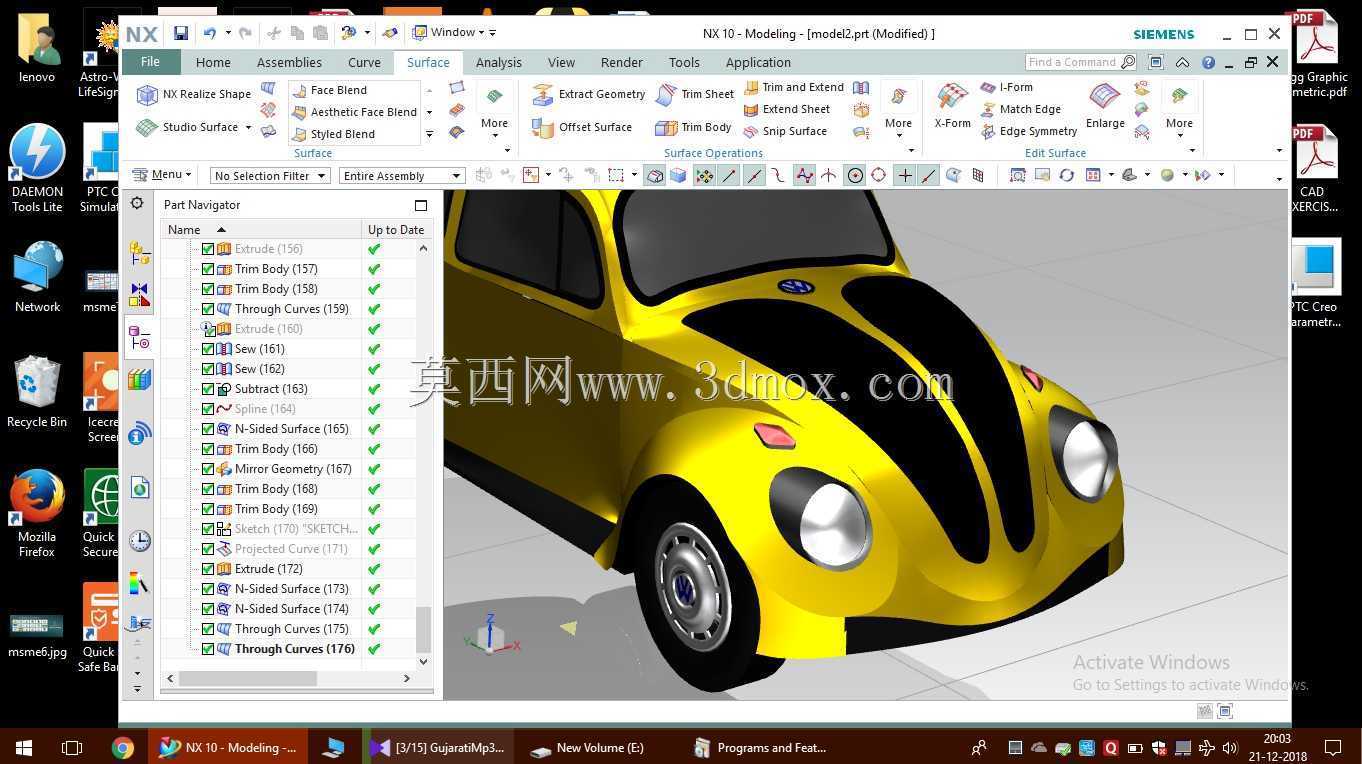Undo the last action
This screenshot has height=764, width=1362.
[x=209, y=33]
